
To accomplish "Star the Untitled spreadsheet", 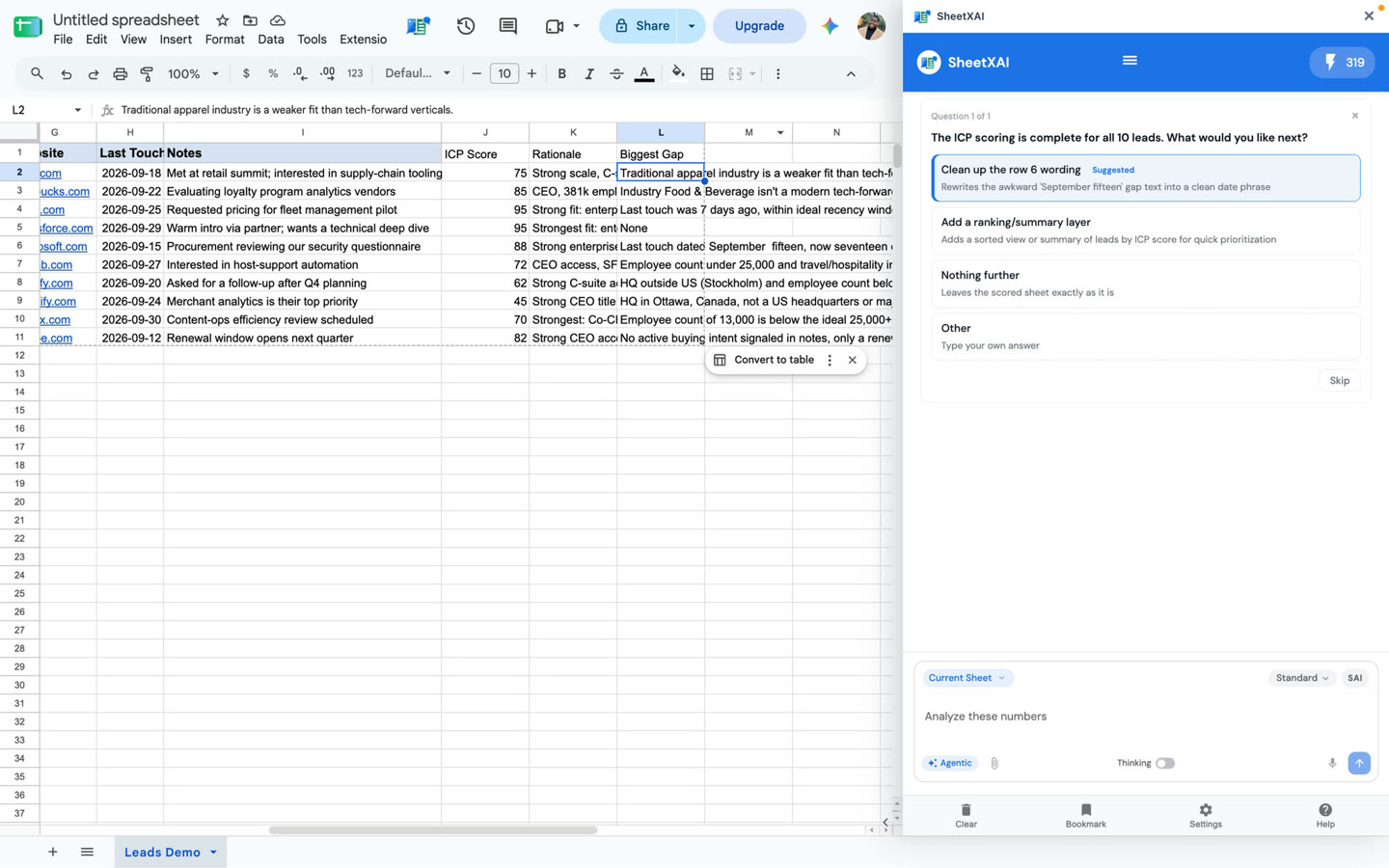I will [223, 20].
